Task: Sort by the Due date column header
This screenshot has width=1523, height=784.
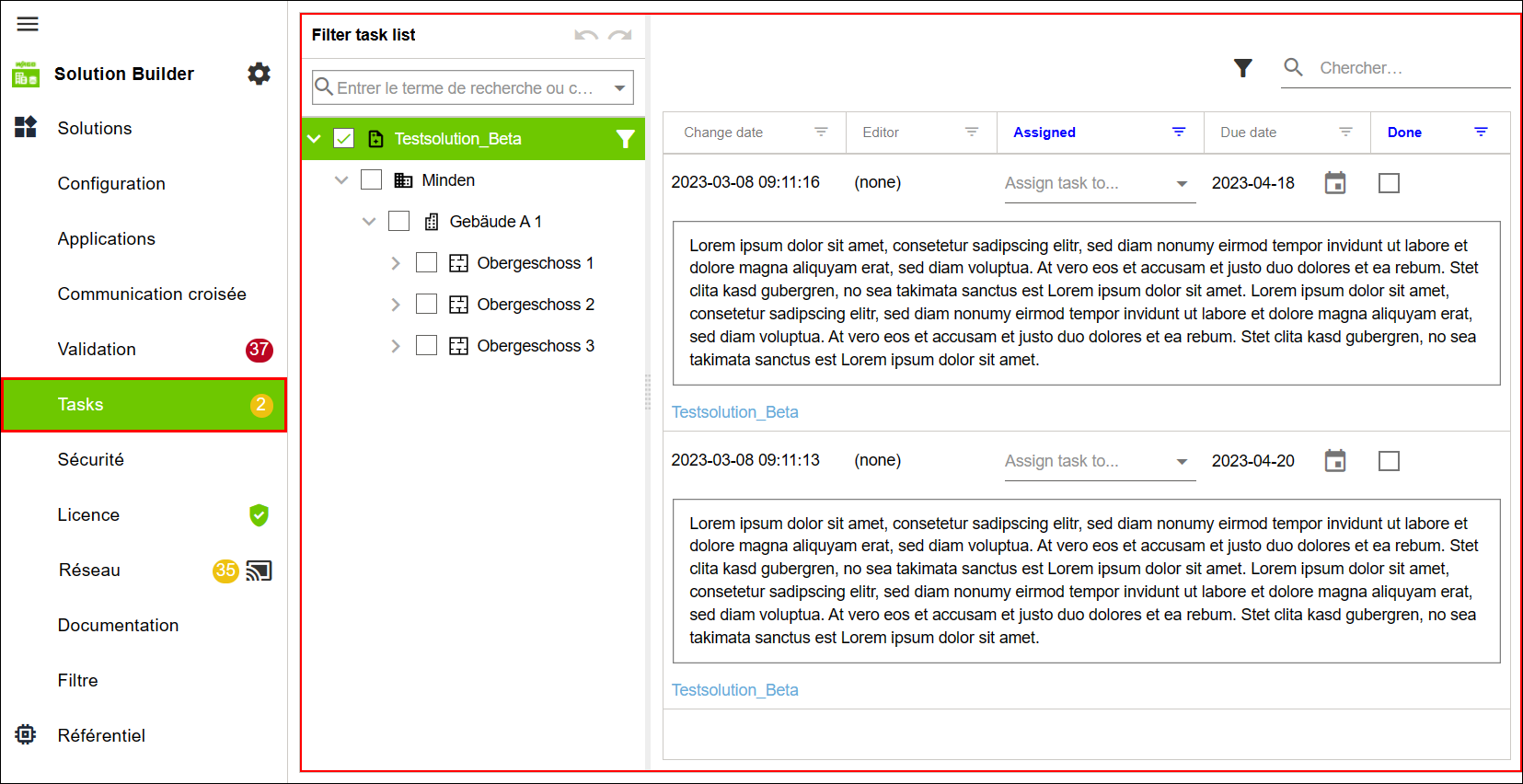Action: pyautogui.click(x=1248, y=133)
